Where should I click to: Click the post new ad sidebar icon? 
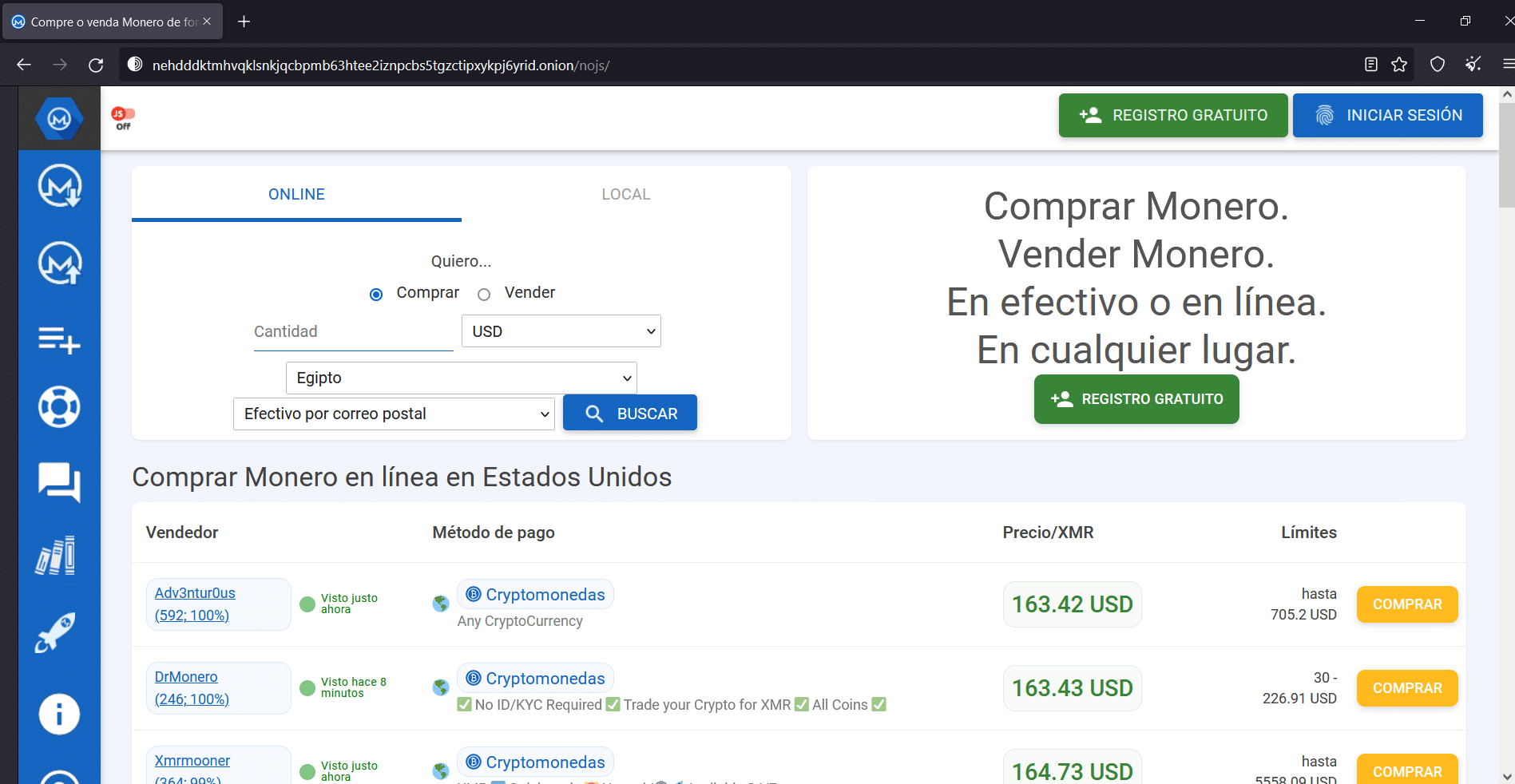coord(60,340)
